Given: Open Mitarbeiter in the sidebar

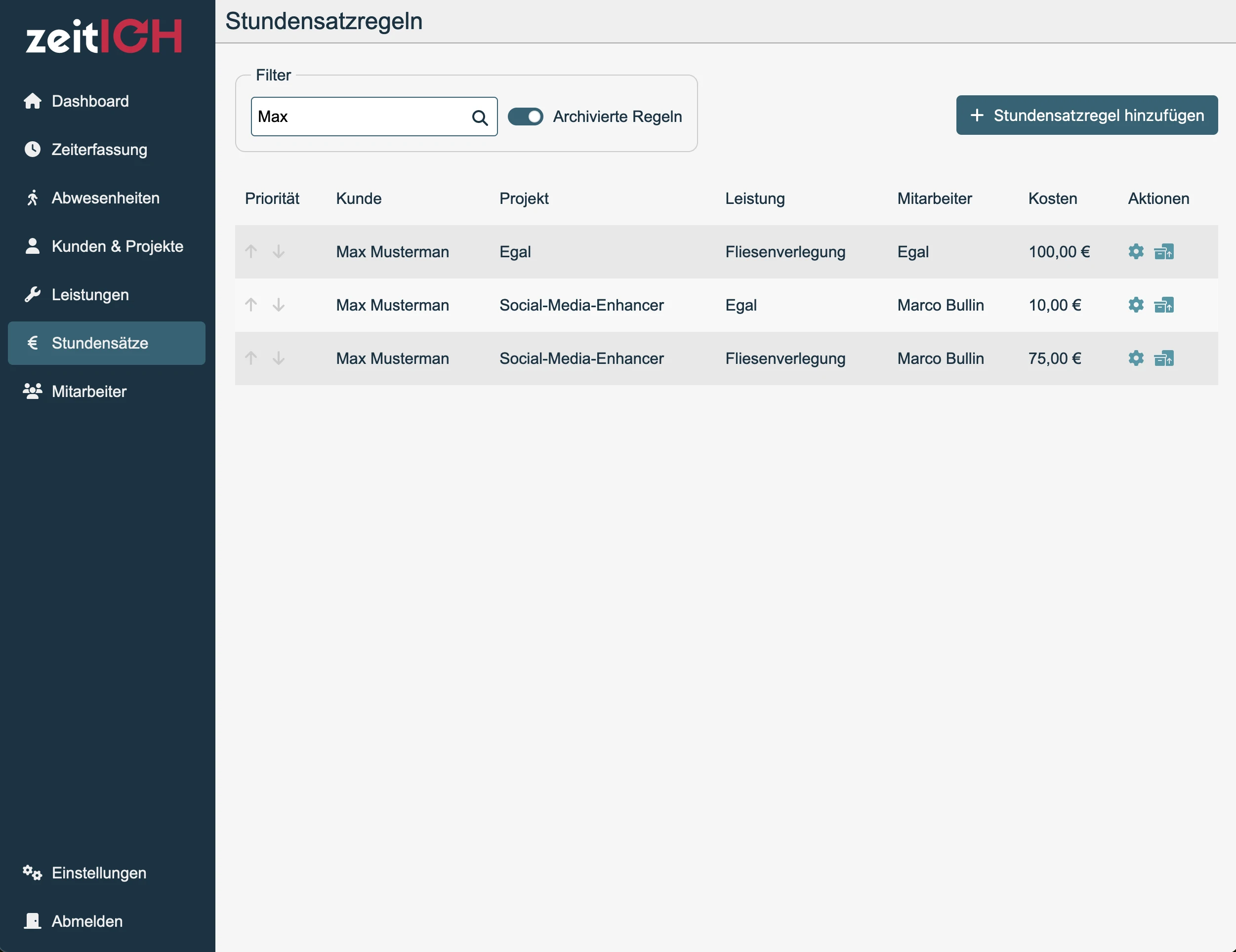Looking at the screenshot, I should pos(106,392).
